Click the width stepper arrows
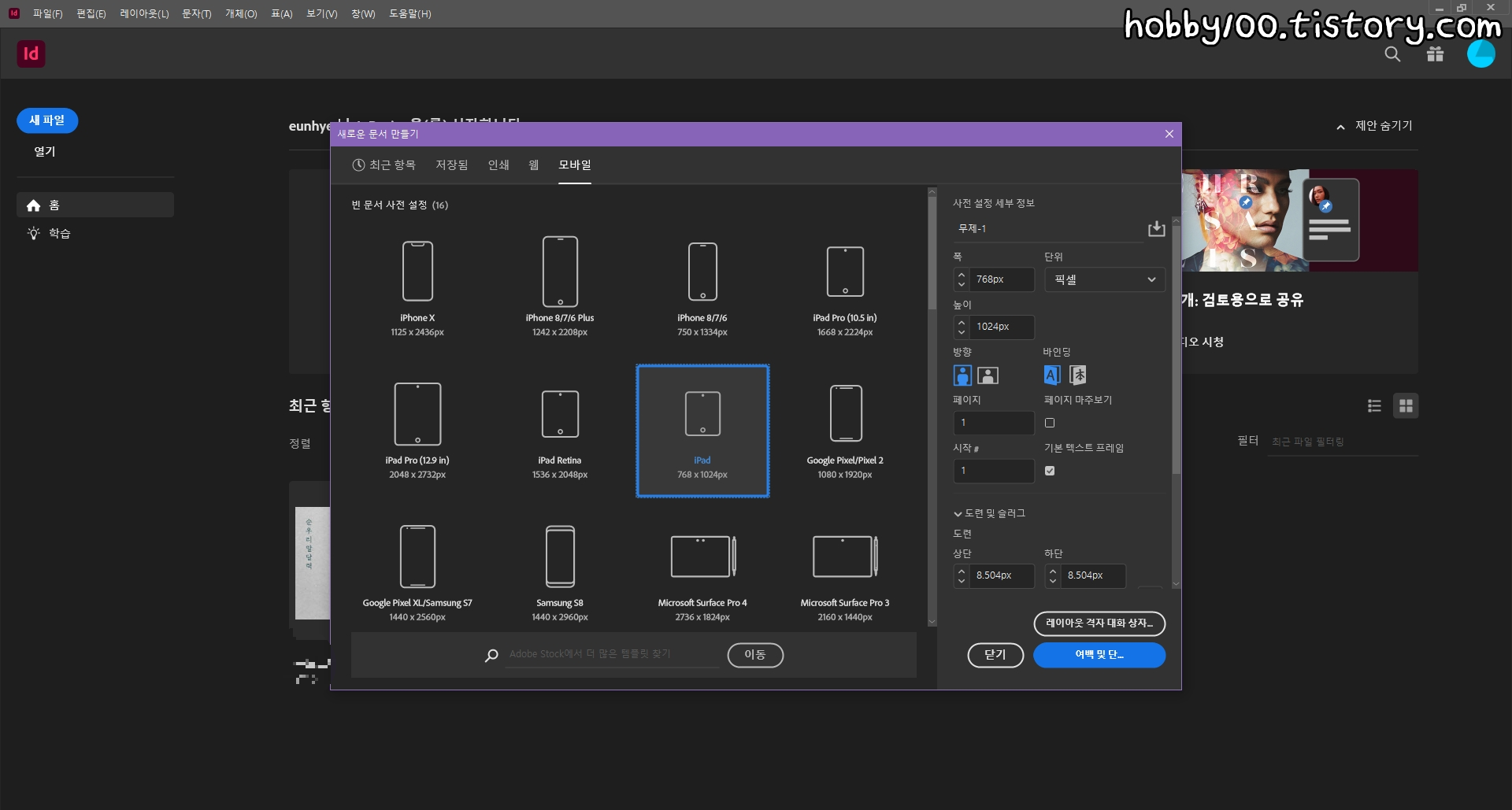 [x=962, y=279]
